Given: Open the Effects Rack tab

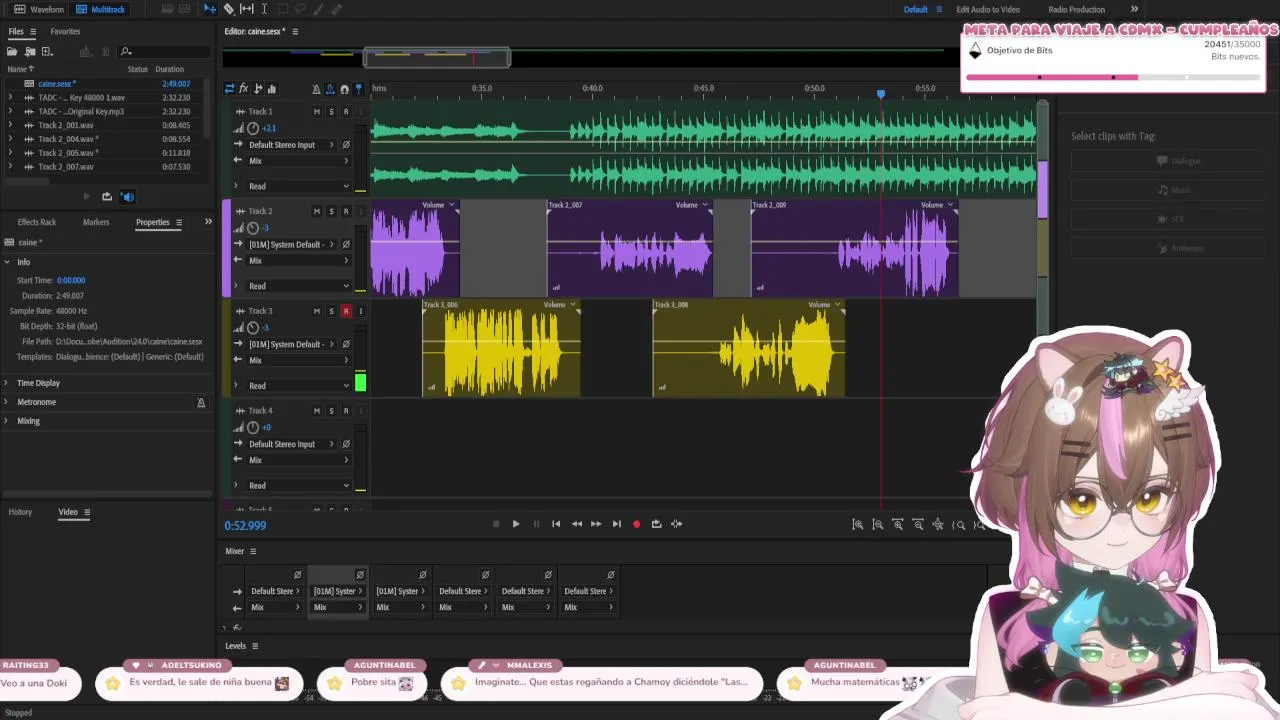Looking at the screenshot, I should [x=37, y=222].
